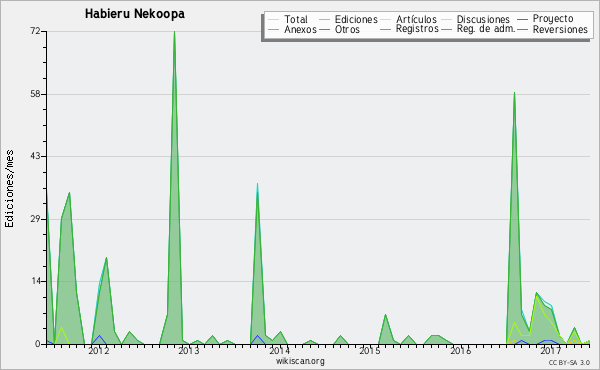Click the y-axis value 14

click(x=36, y=281)
